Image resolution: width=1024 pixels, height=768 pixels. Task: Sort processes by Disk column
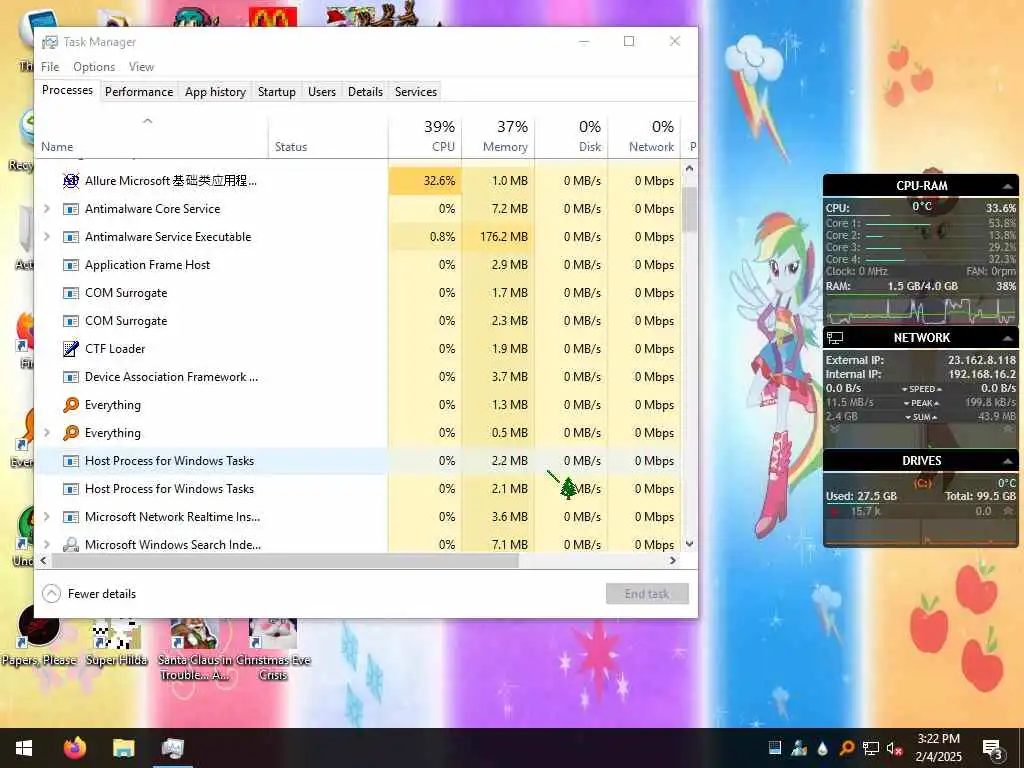[x=571, y=136]
